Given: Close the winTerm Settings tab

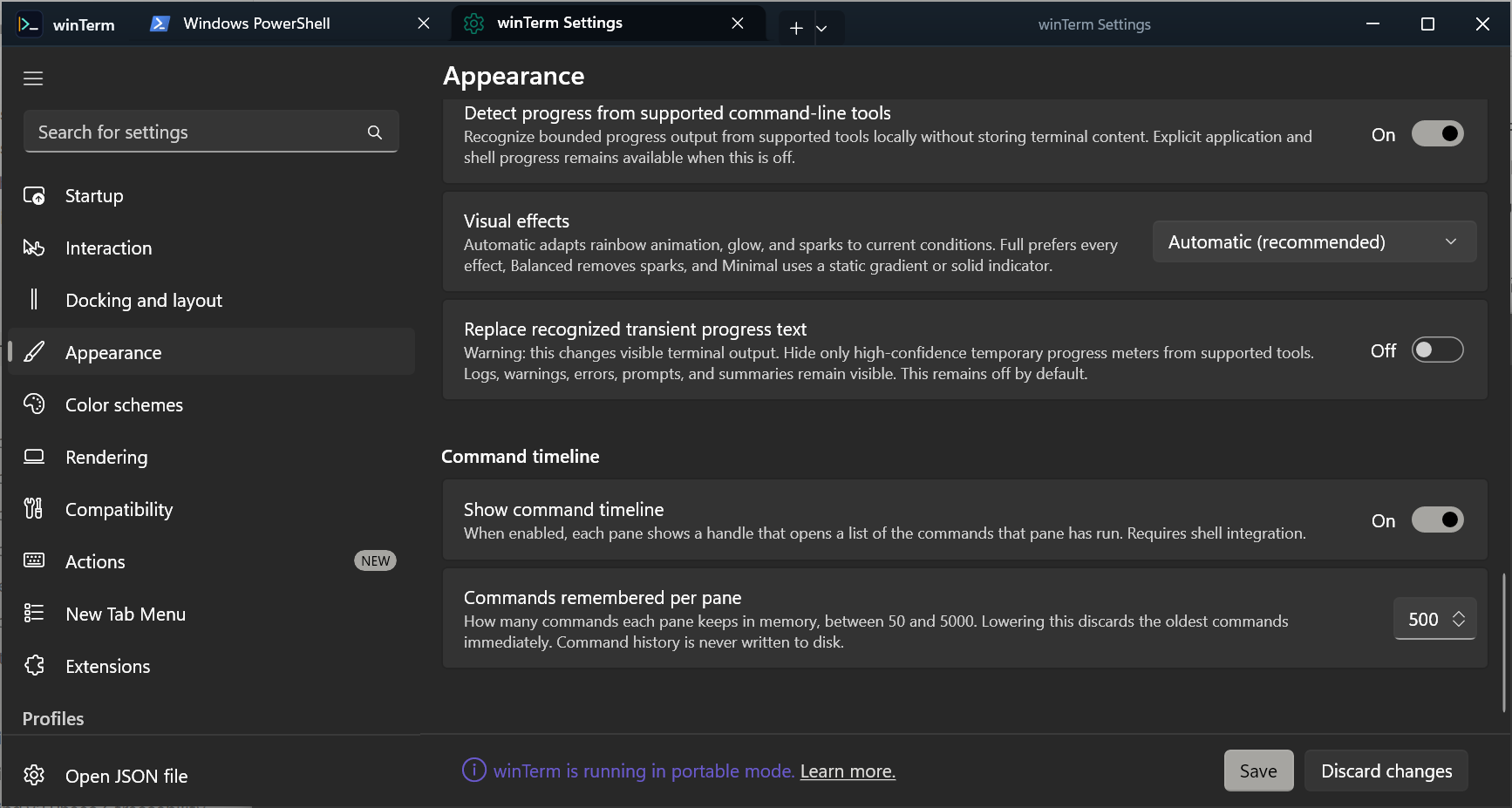Looking at the screenshot, I should [x=738, y=24].
